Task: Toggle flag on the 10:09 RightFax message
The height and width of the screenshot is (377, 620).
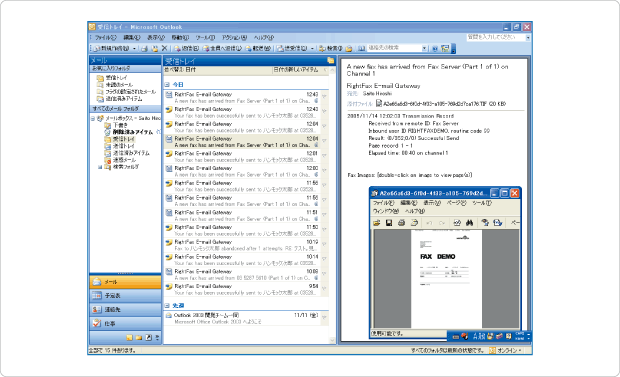Action: [x=324, y=273]
